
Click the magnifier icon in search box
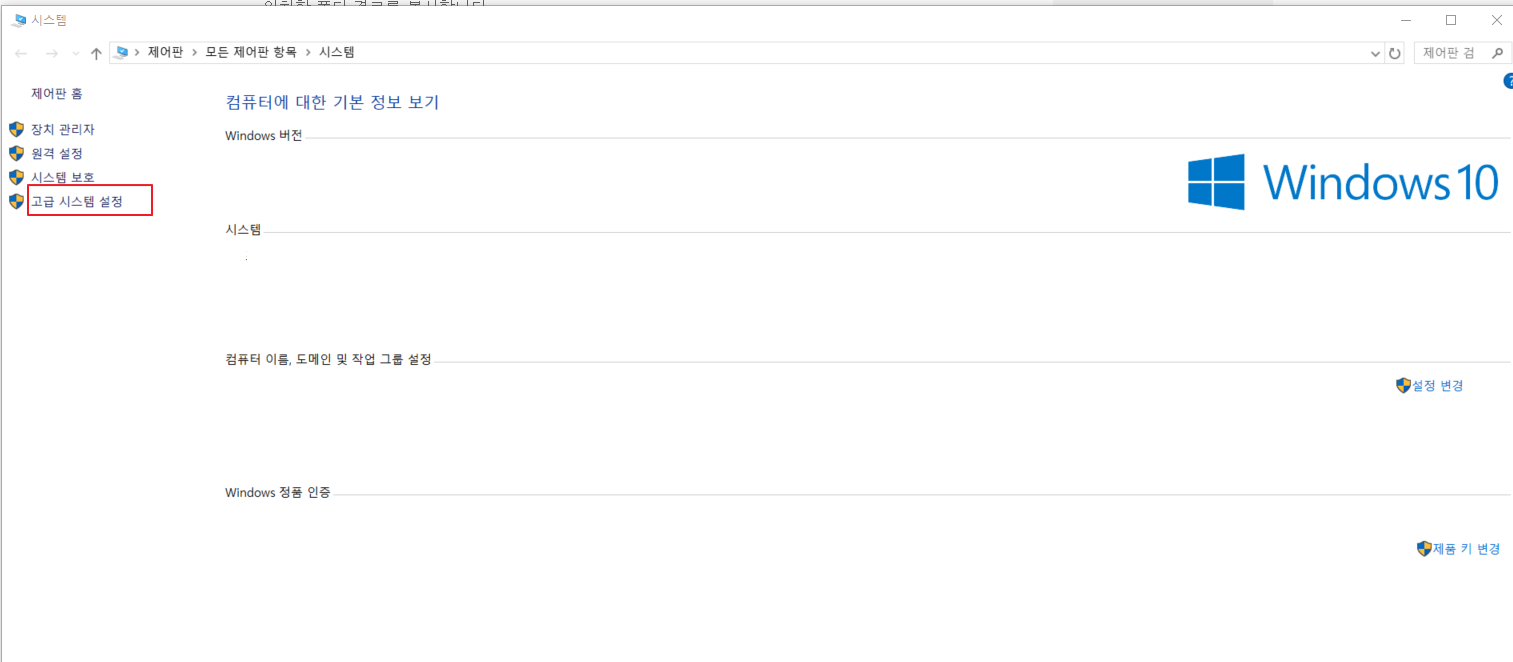point(1497,53)
